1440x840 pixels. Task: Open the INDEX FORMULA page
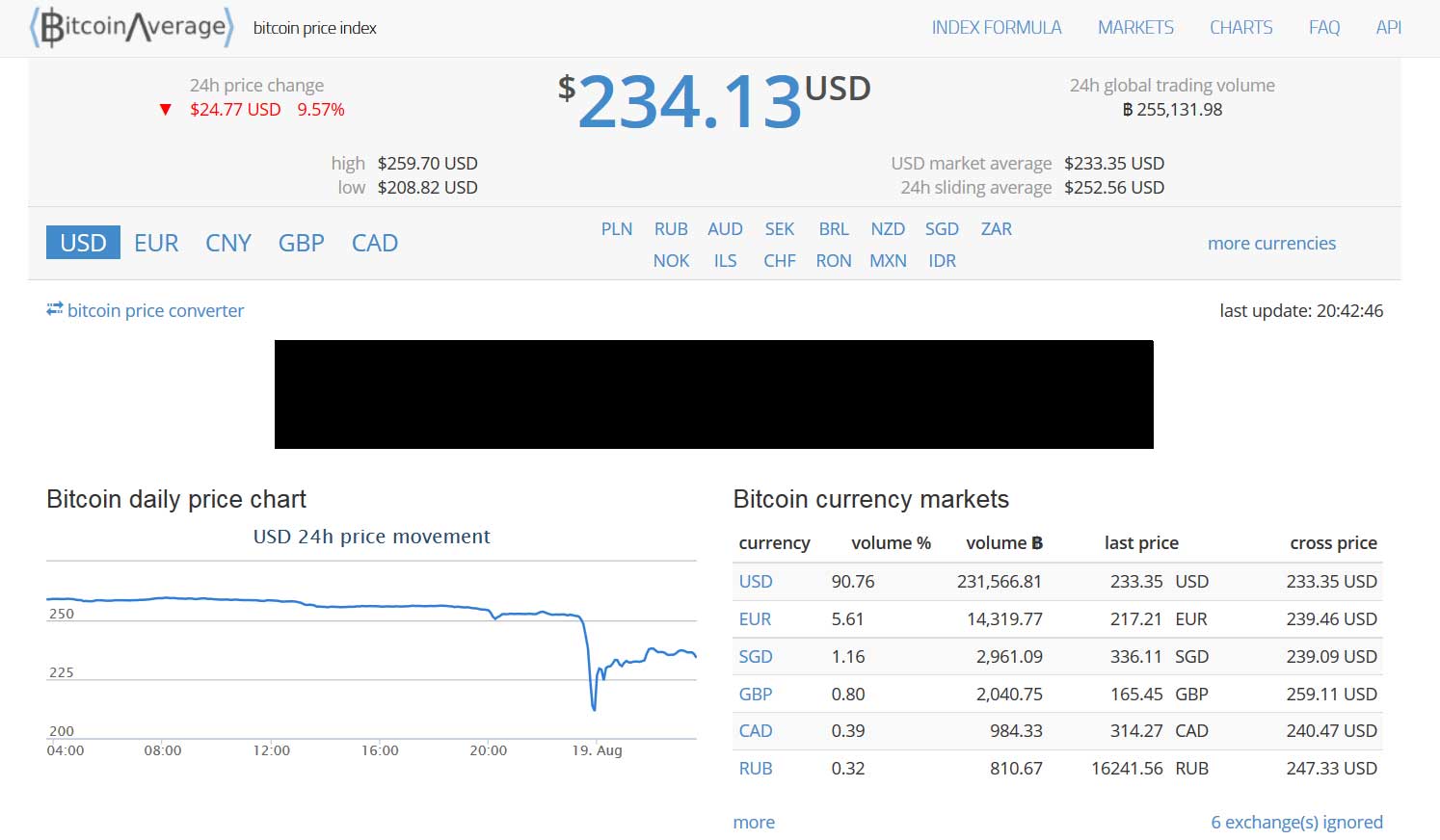tap(997, 28)
